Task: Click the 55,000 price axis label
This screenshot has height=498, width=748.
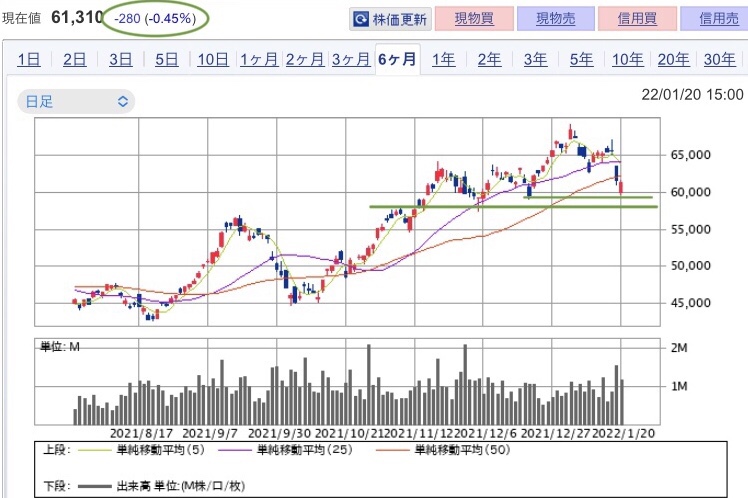Action: coord(690,229)
